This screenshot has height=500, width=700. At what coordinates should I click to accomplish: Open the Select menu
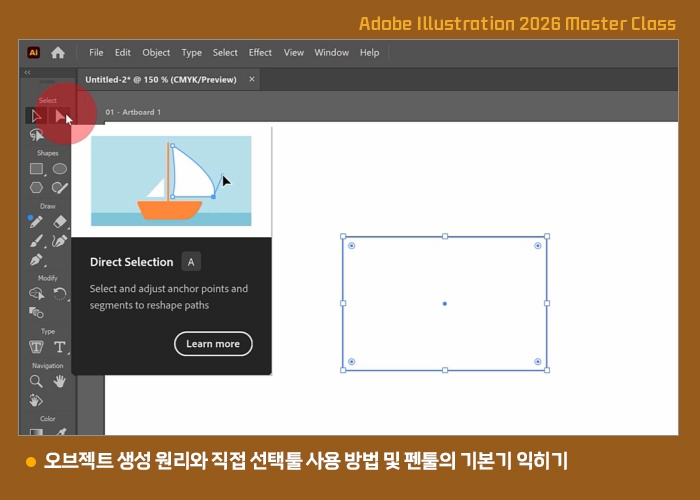coord(225,53)
